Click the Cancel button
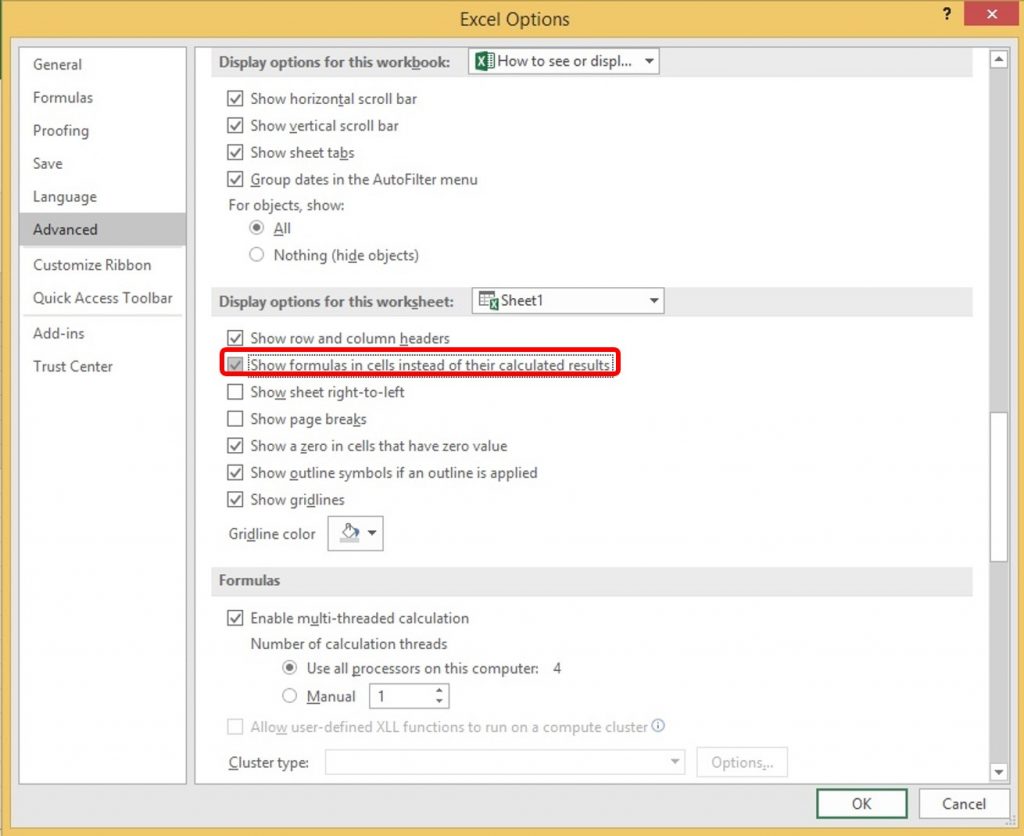The height and width of the screenshot is (836, 1024). (963, 803)
